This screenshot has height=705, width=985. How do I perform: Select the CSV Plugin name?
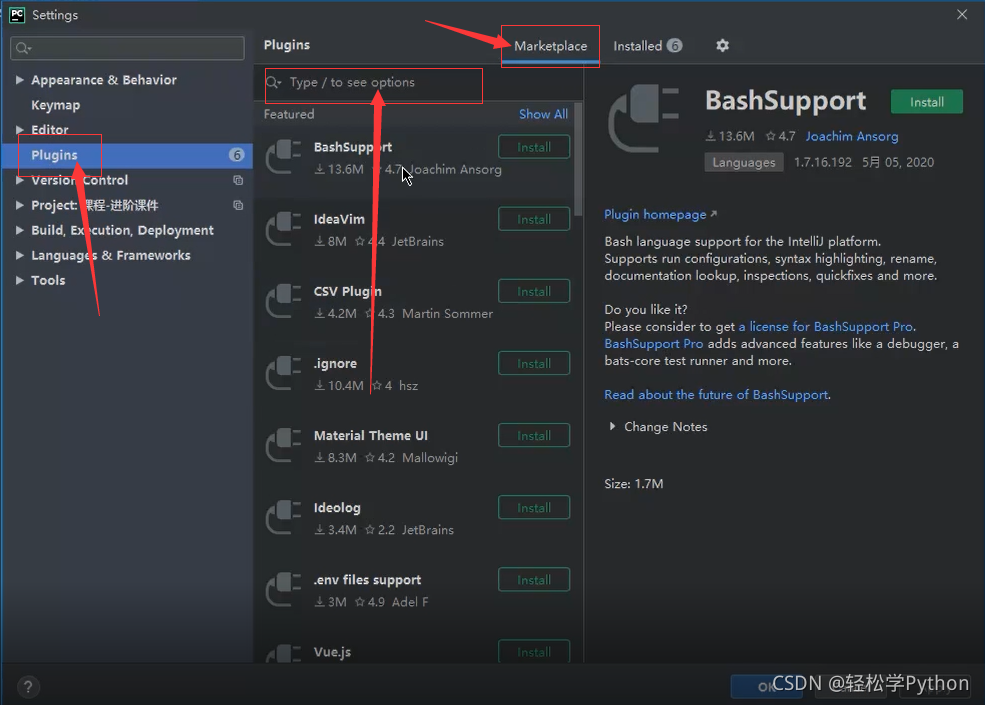click(347, 292)
